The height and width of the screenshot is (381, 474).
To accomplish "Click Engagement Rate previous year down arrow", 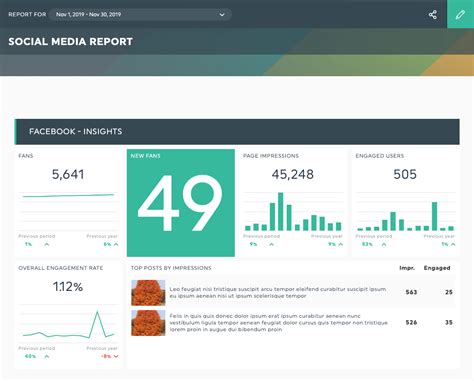I will (x=116, y=356).
